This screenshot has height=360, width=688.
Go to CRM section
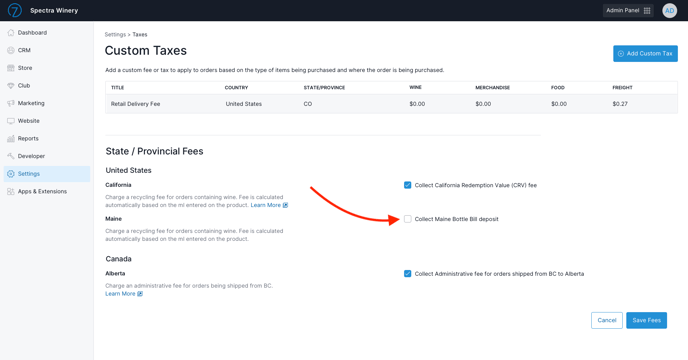tap(47, 50)
